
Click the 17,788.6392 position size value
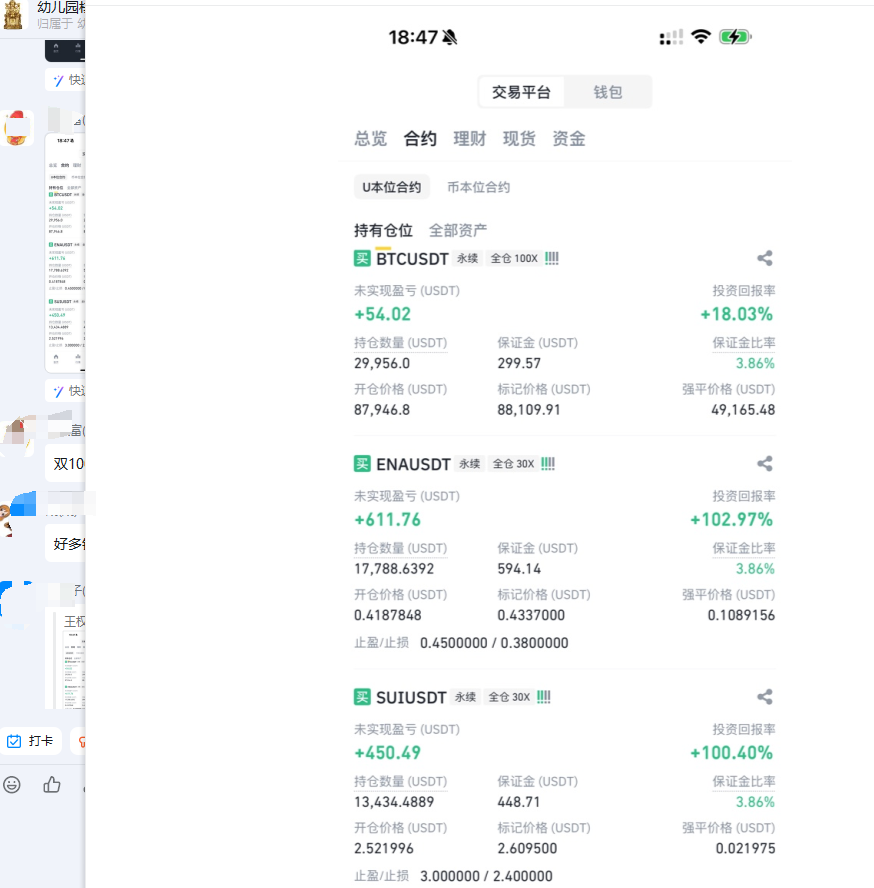click(394, 569)
